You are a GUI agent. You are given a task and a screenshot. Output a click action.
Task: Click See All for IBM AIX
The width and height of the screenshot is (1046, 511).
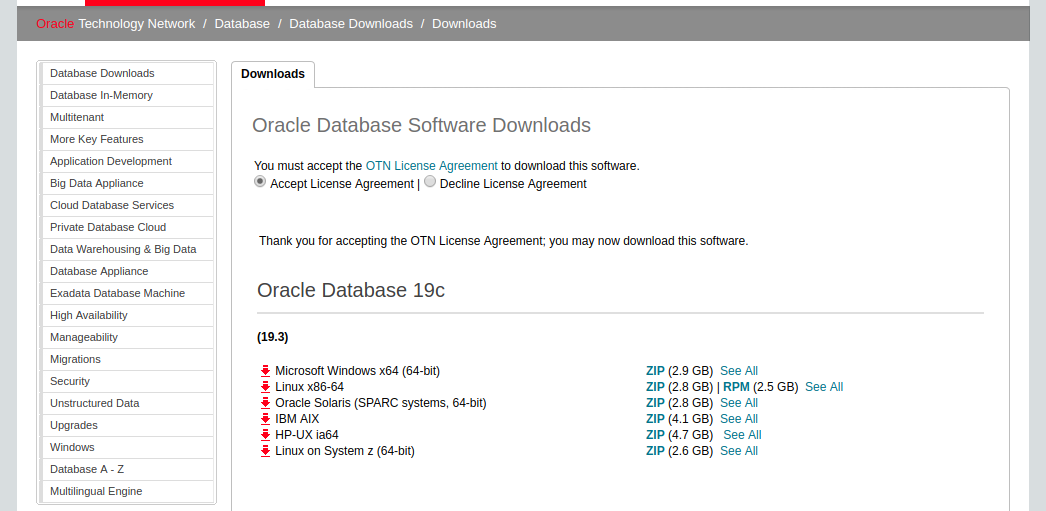coord(739,419)
